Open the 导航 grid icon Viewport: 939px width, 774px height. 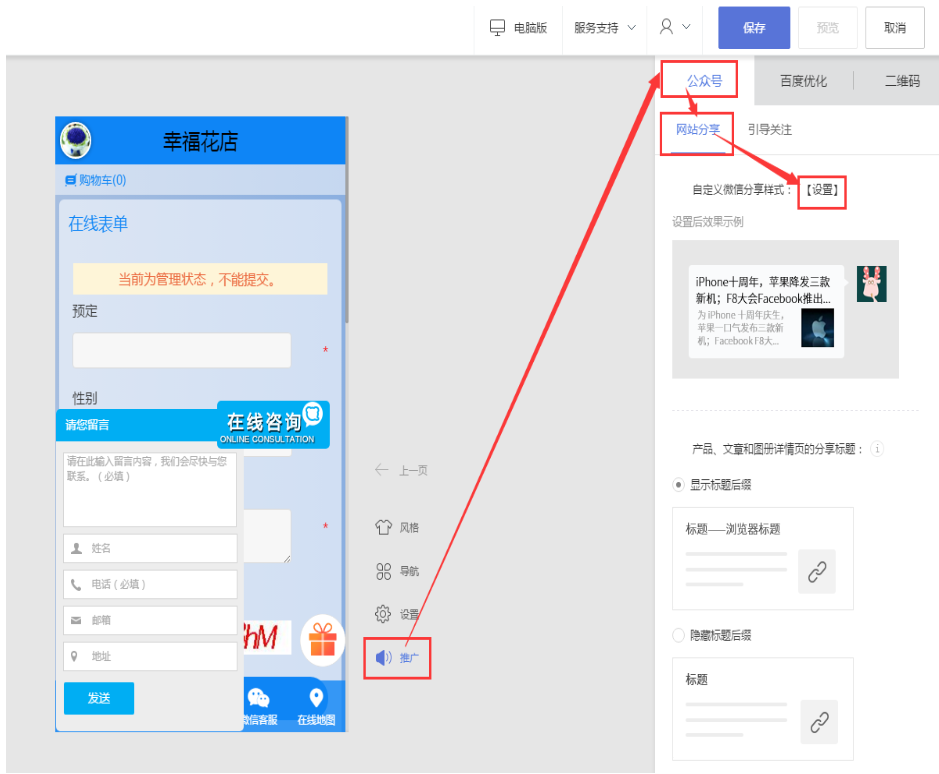point(383,571)
